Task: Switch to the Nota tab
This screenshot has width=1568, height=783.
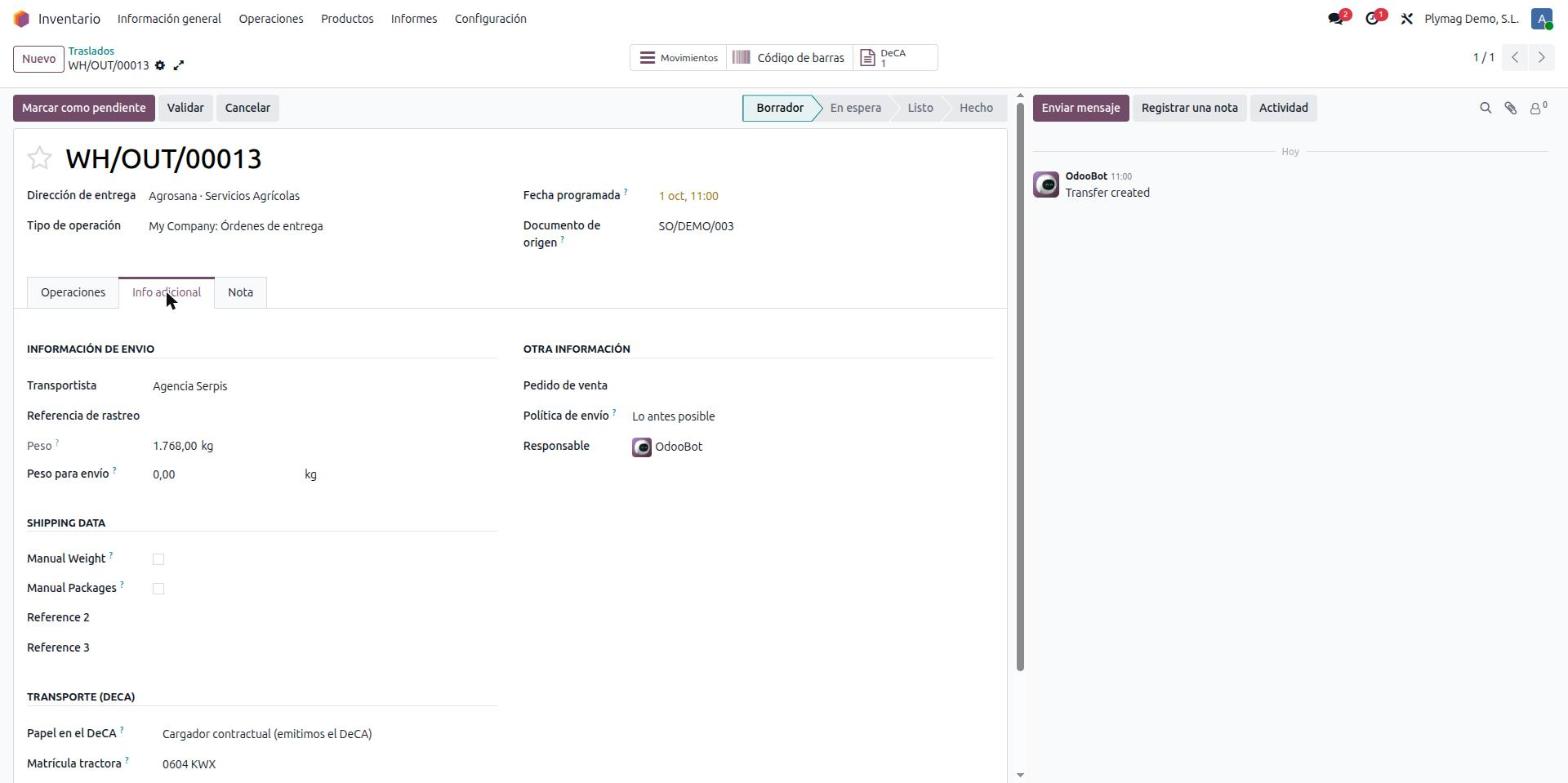Action: [240, 293]
